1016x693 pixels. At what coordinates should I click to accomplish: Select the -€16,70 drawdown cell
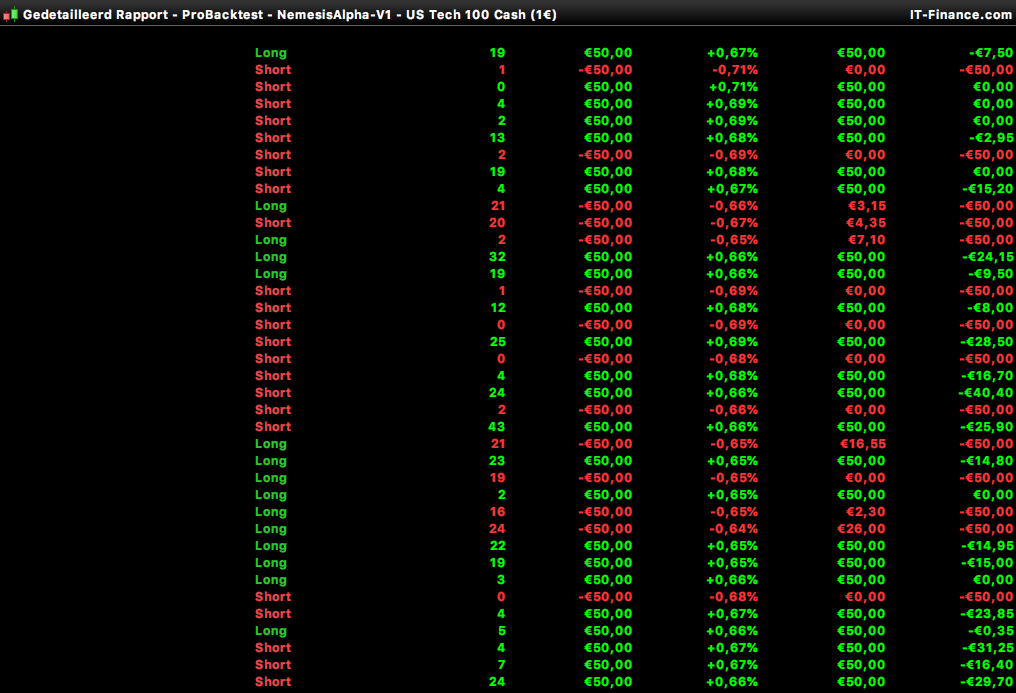[x=987, y=376]
